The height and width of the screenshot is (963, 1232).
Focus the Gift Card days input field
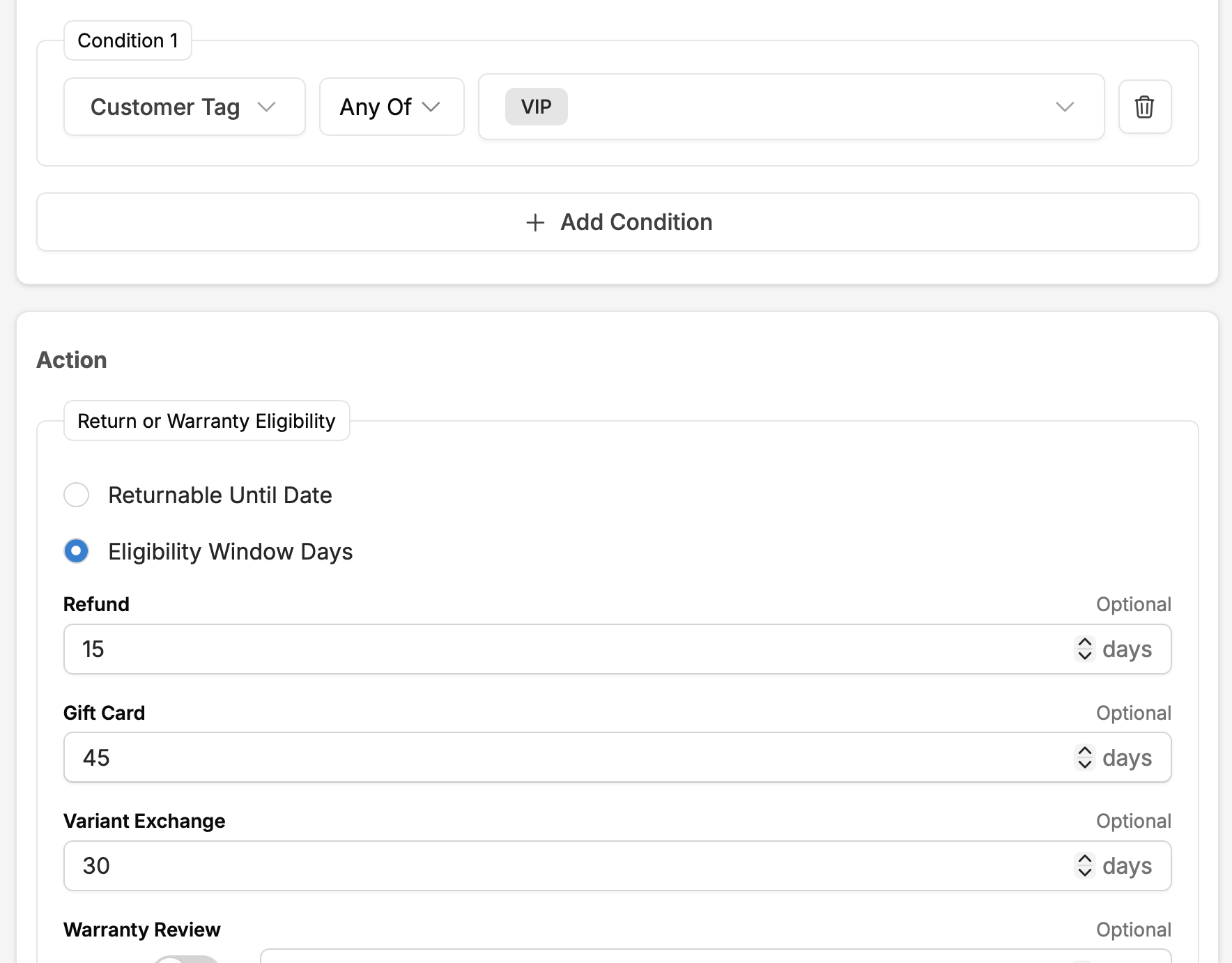coord(617,757)
